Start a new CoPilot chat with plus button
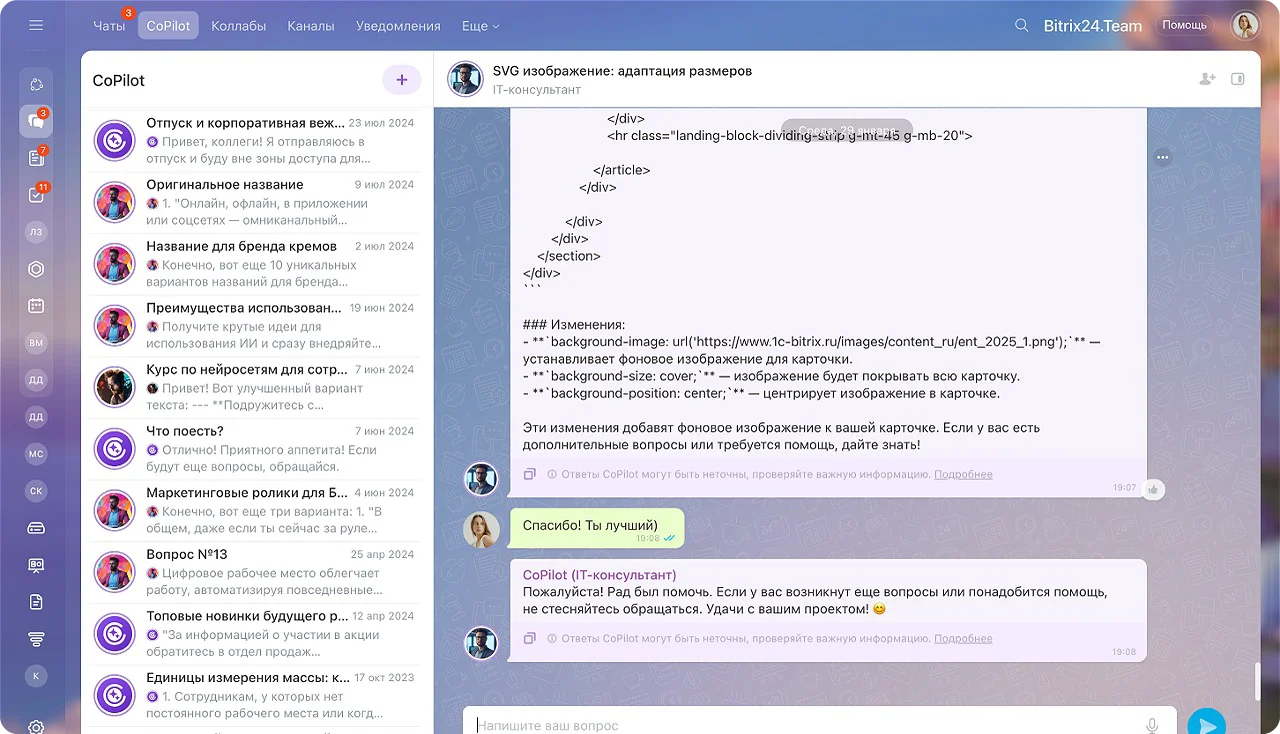 (x=401, y=80)
